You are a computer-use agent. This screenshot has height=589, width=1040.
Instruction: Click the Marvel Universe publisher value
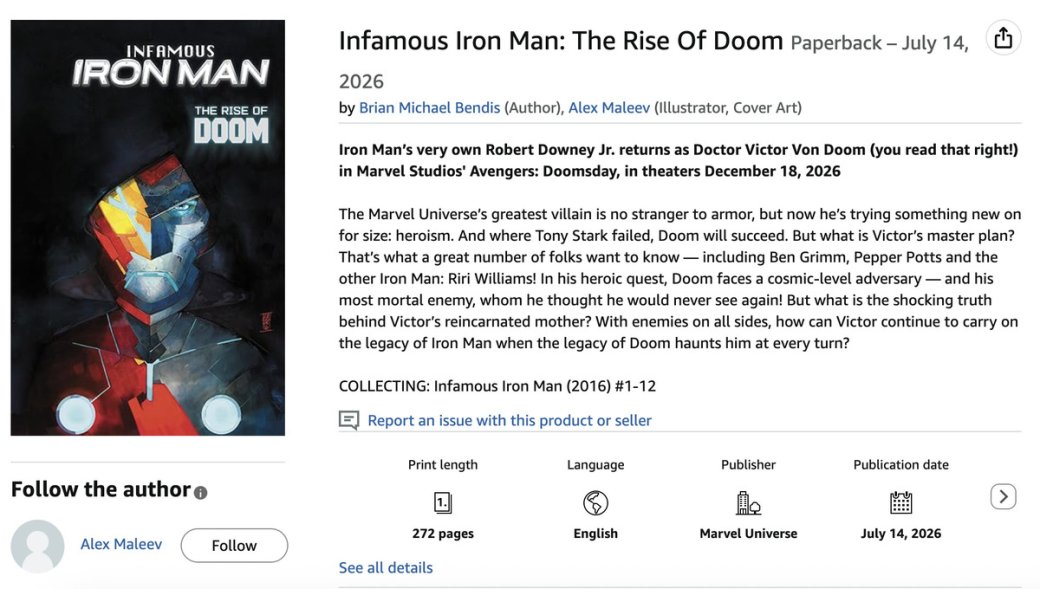pyautogui.click(x=748, y=533)
